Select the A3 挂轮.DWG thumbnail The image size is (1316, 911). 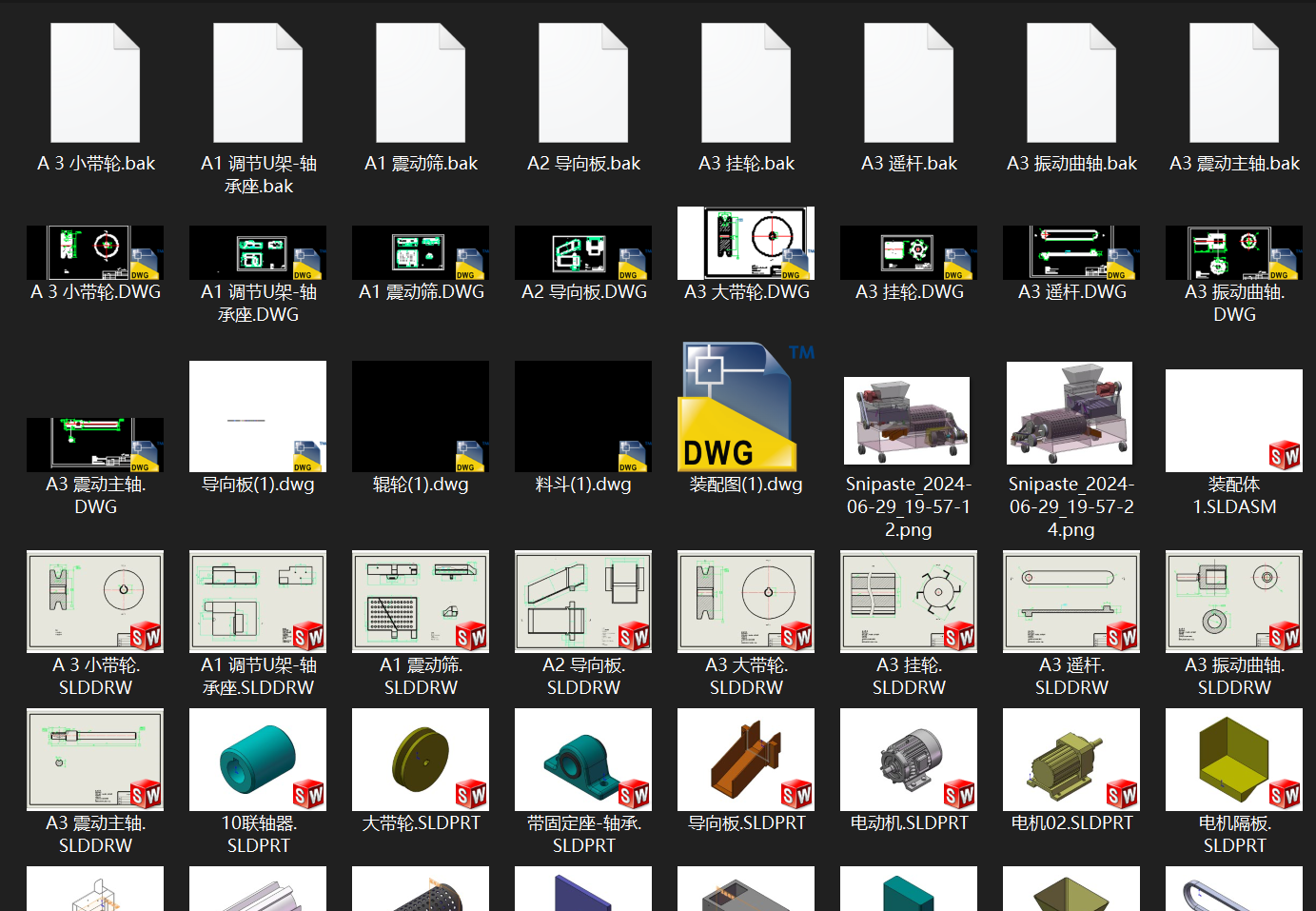tap(909, 252)
